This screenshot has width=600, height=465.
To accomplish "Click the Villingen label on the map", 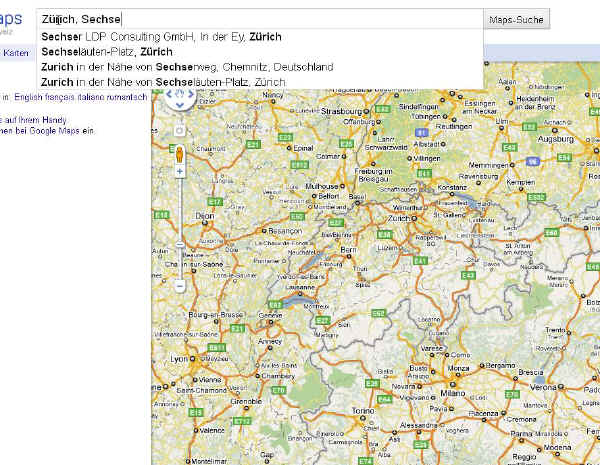I will [x=427, y=158].
